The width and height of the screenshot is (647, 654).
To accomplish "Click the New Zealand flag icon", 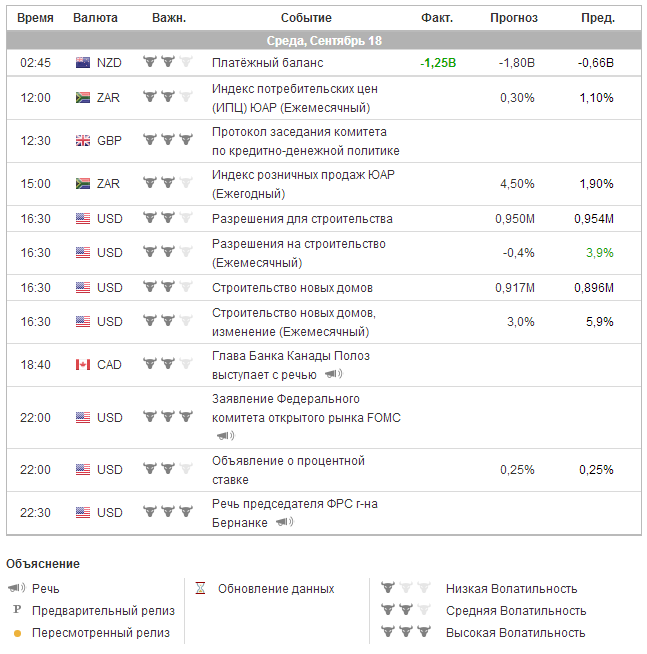I will coord(84,62).
